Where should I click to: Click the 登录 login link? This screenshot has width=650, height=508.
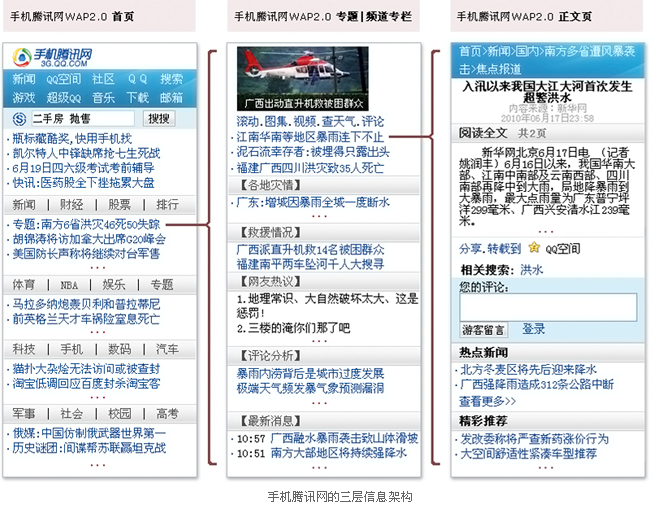[533, 330]
